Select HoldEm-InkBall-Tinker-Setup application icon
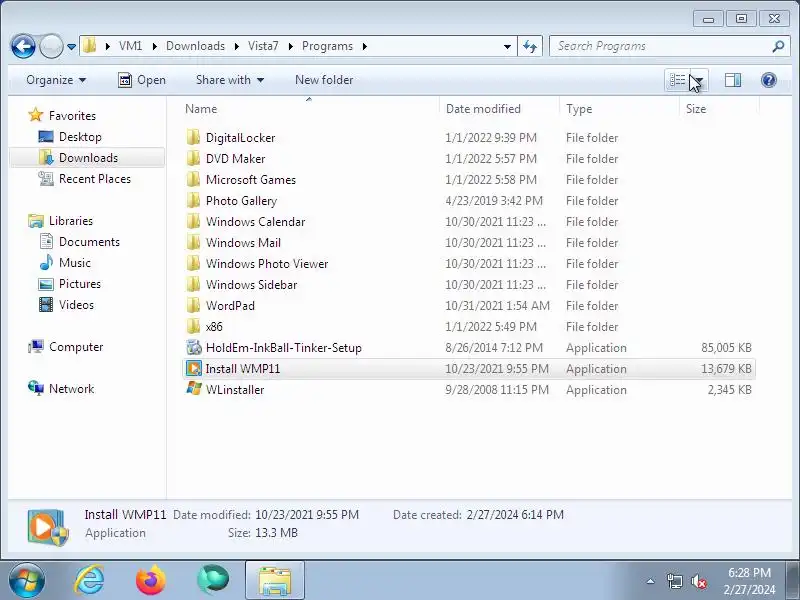Screen dimensions: 800x600 coord(193,347)
